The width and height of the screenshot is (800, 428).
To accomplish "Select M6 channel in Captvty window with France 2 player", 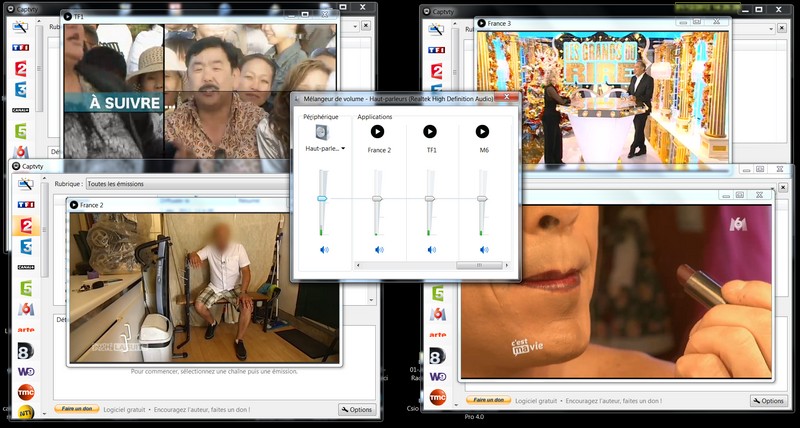I will (26, 309).
